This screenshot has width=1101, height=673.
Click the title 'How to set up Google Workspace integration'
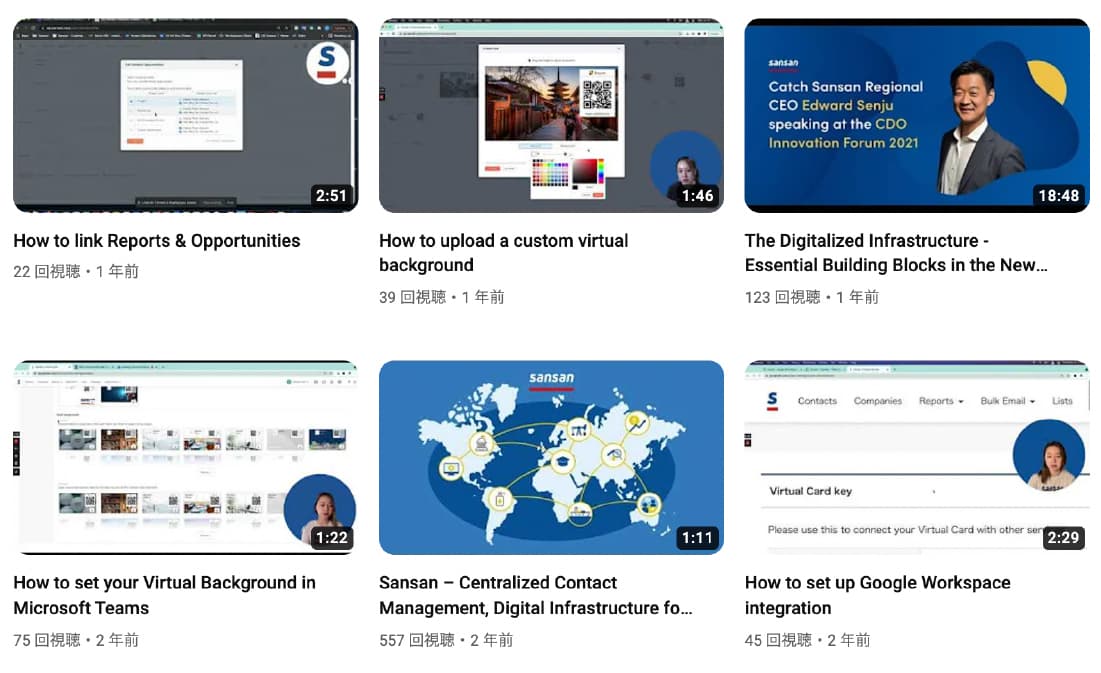click(878, 595)
